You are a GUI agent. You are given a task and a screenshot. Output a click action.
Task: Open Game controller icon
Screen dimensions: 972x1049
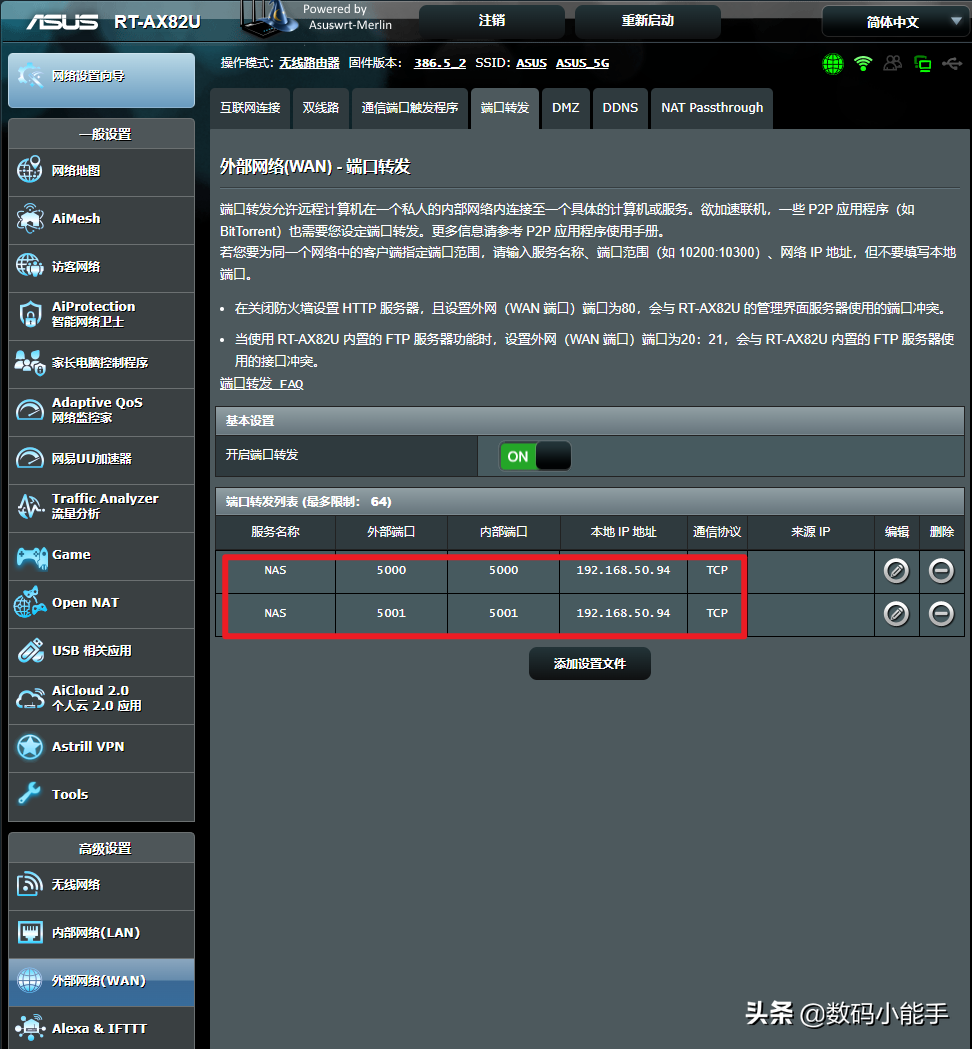pos(31,555)
